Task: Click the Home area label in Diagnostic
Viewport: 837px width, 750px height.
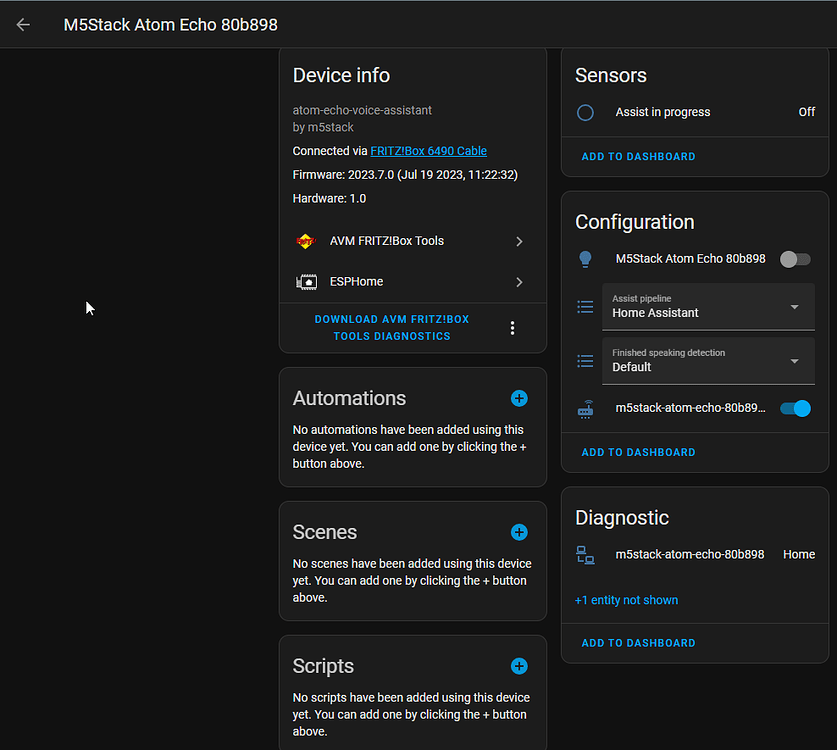Action: 799,554
